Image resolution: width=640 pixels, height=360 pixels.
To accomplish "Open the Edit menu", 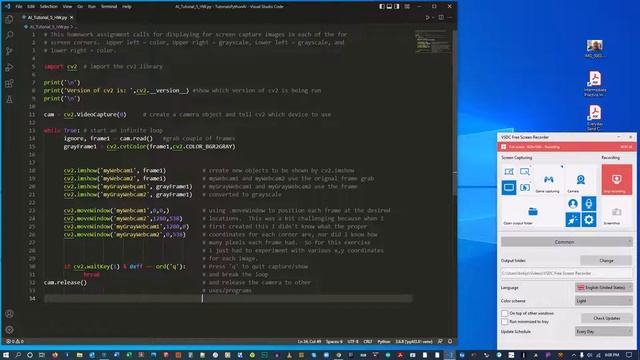I will coord(31,7).
